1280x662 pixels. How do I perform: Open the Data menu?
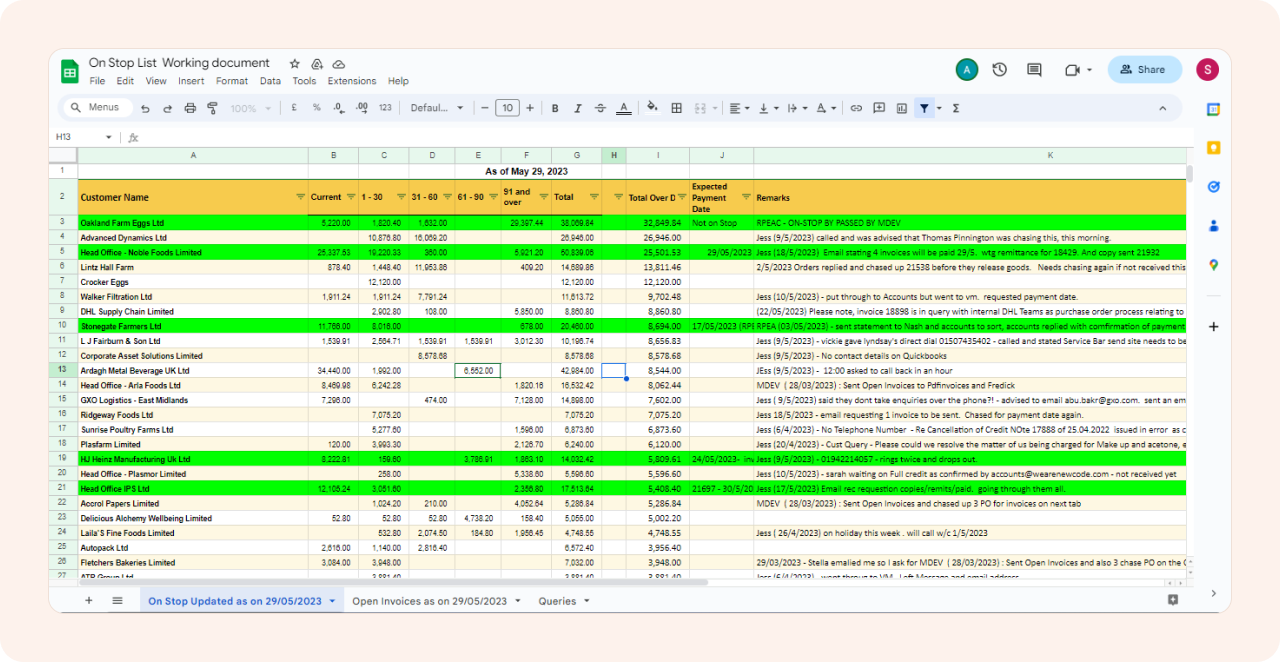(x=270, y=81)
